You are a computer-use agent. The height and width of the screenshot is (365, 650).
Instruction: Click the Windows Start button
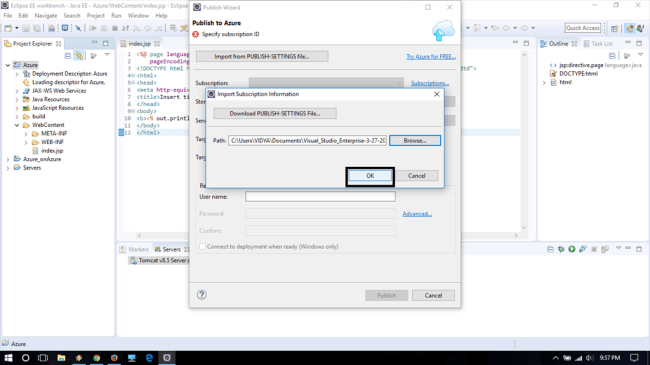coord(8,358)
